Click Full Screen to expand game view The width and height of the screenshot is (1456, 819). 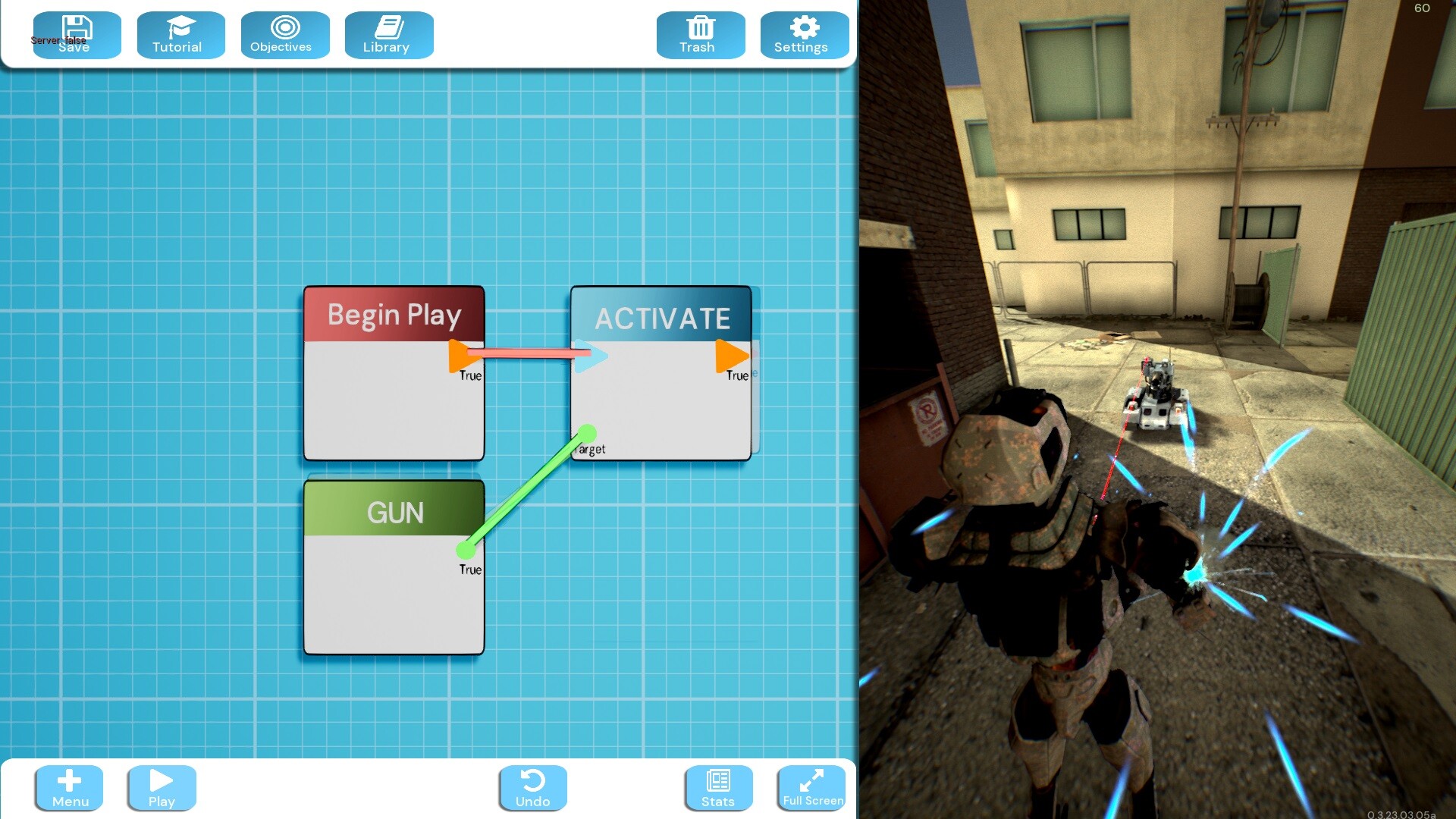812,788
